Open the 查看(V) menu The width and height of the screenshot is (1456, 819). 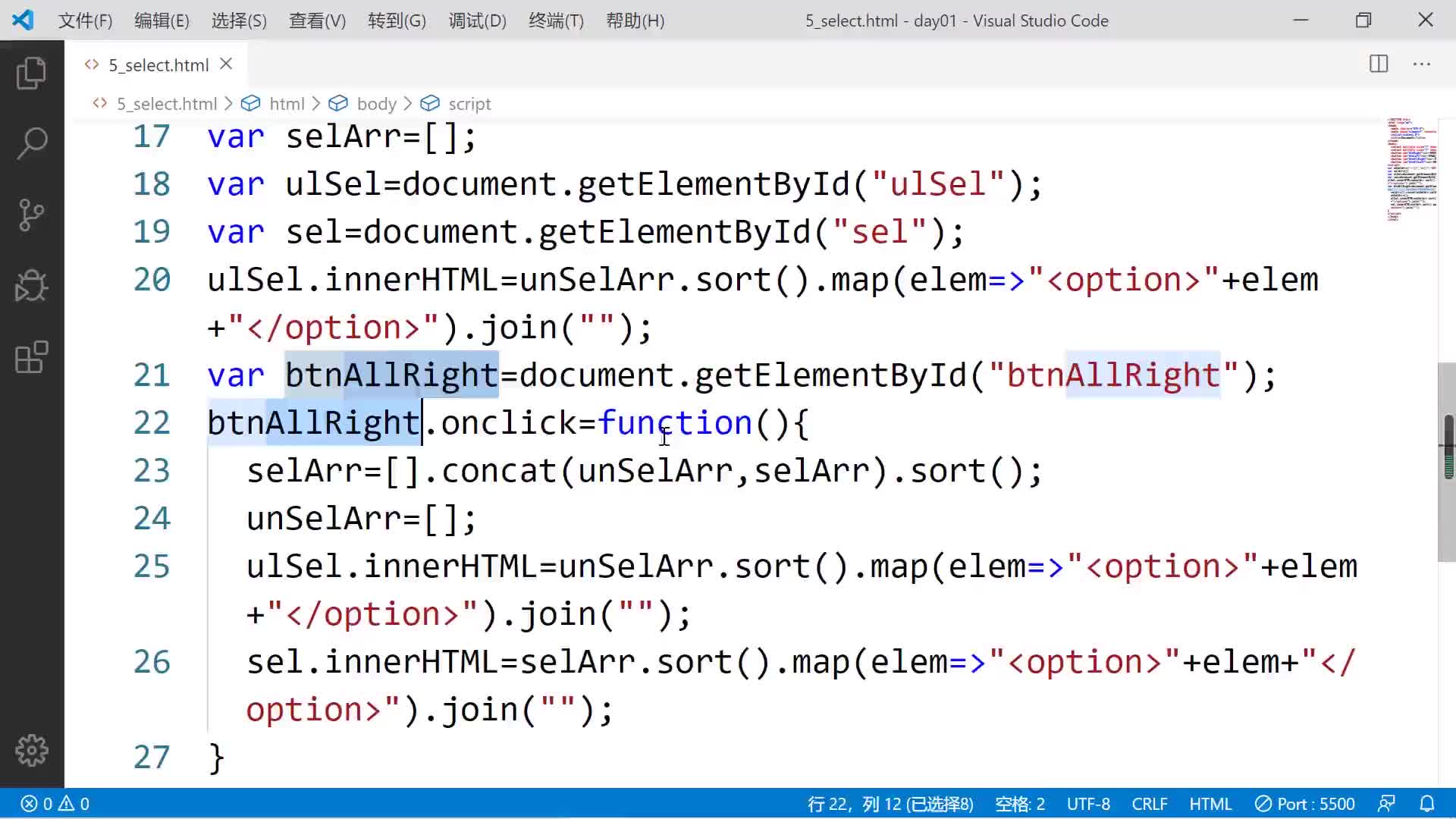click(317, 20)
